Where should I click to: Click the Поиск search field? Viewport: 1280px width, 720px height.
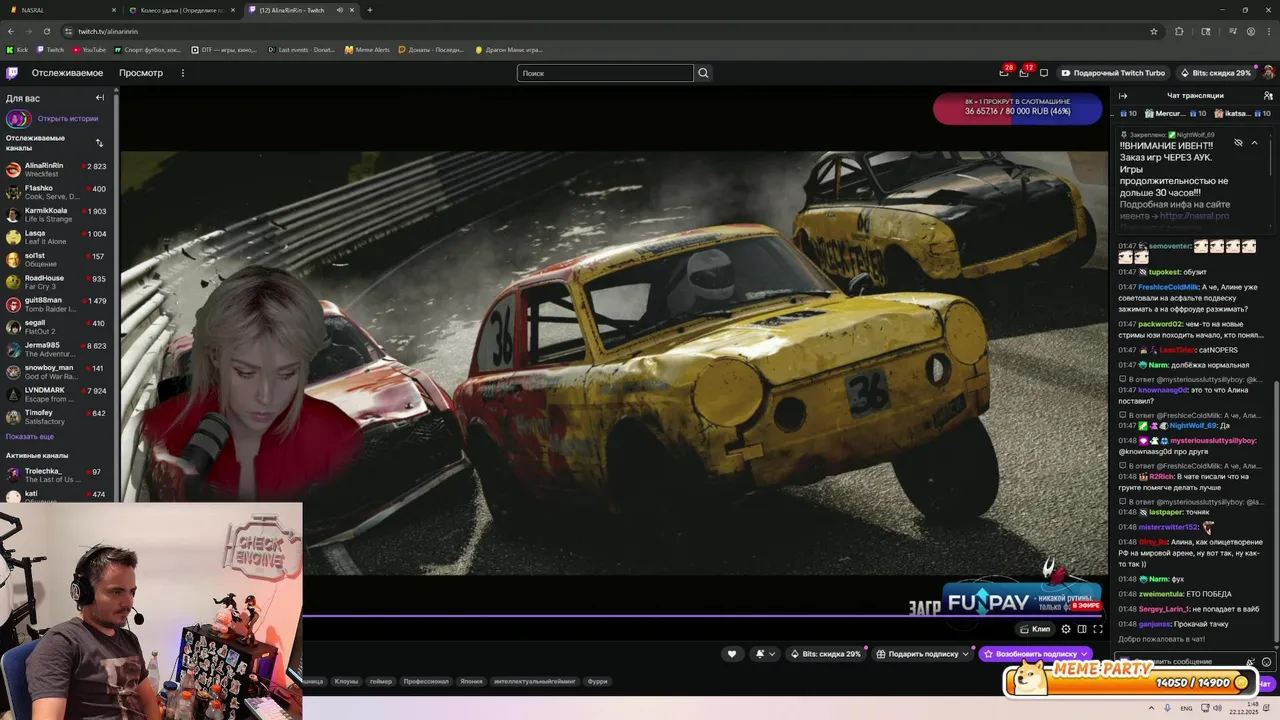click(605, 73)
